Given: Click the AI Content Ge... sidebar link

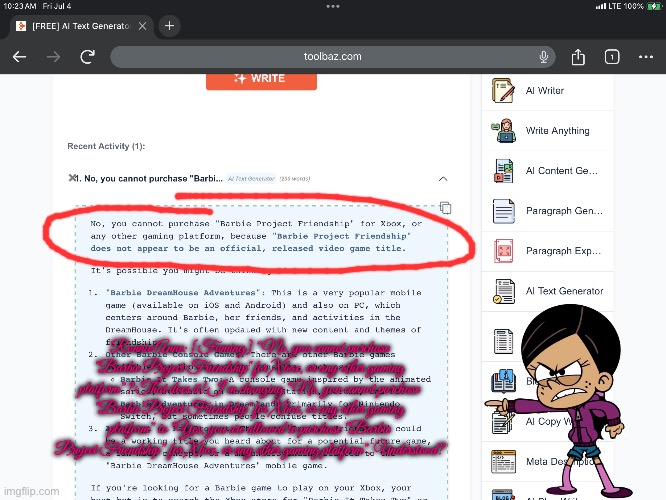Looking at the screenshot, I should [562, 171].
